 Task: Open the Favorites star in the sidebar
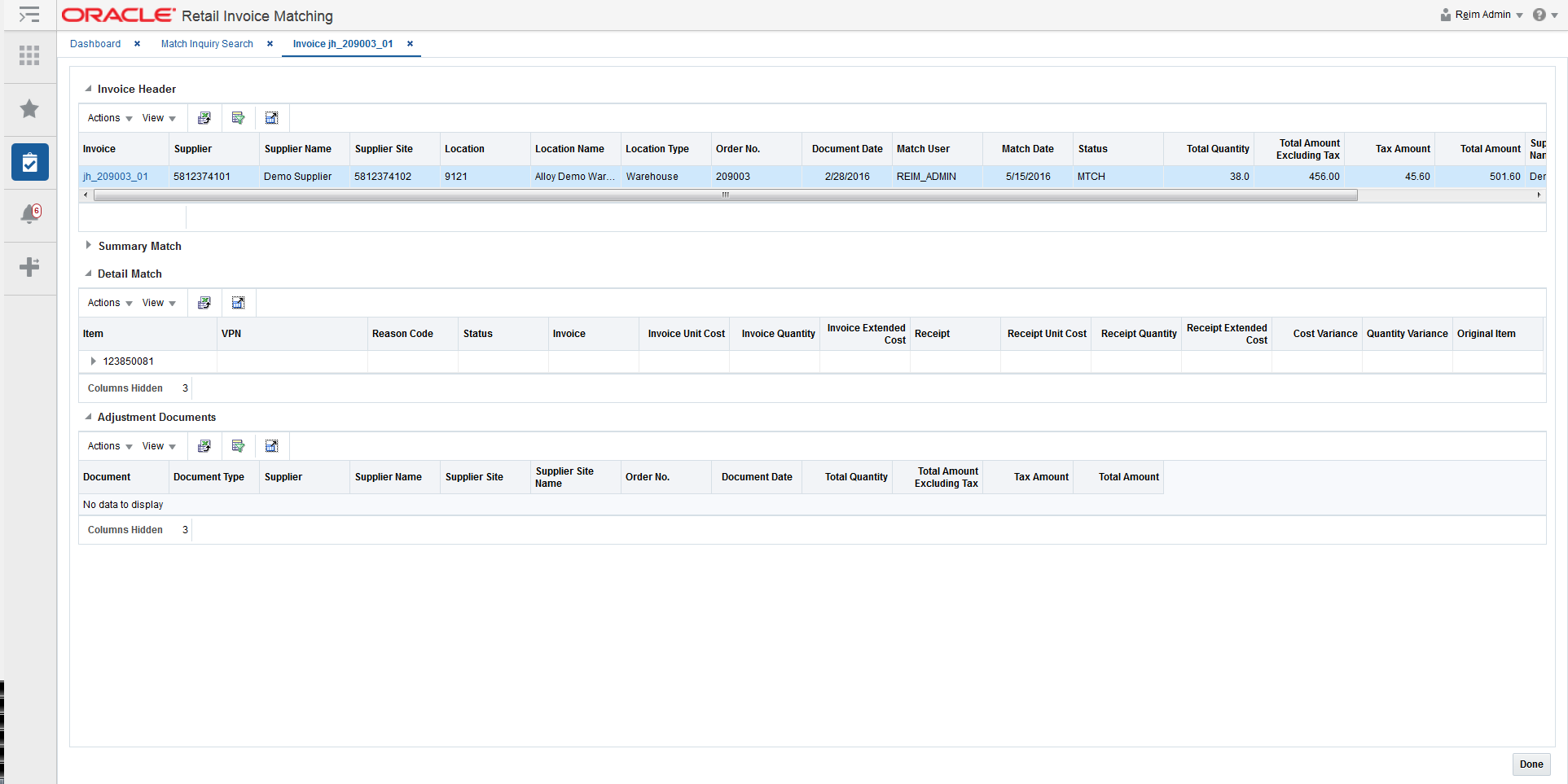click(29, 108)
